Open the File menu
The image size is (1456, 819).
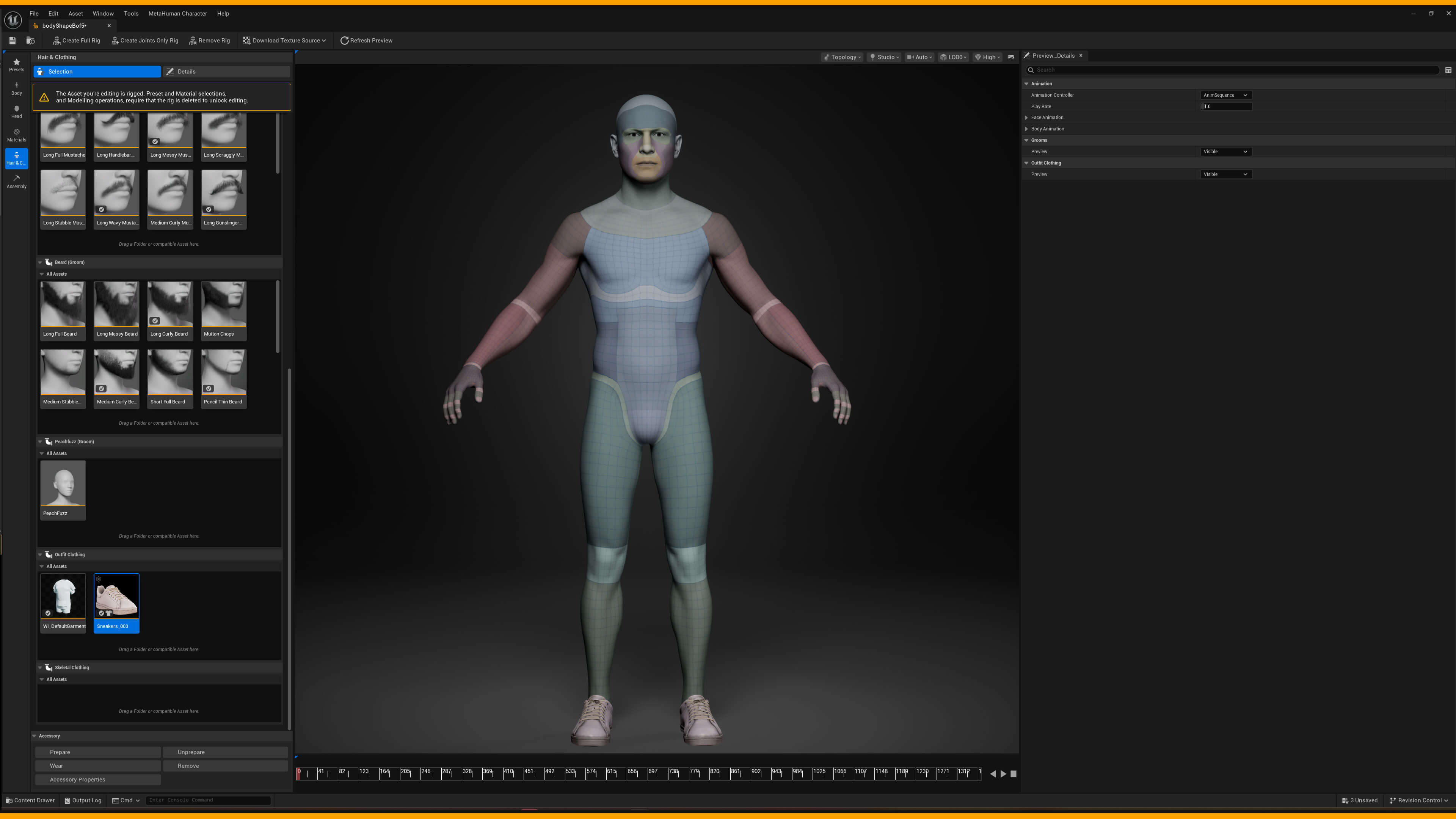34,14
